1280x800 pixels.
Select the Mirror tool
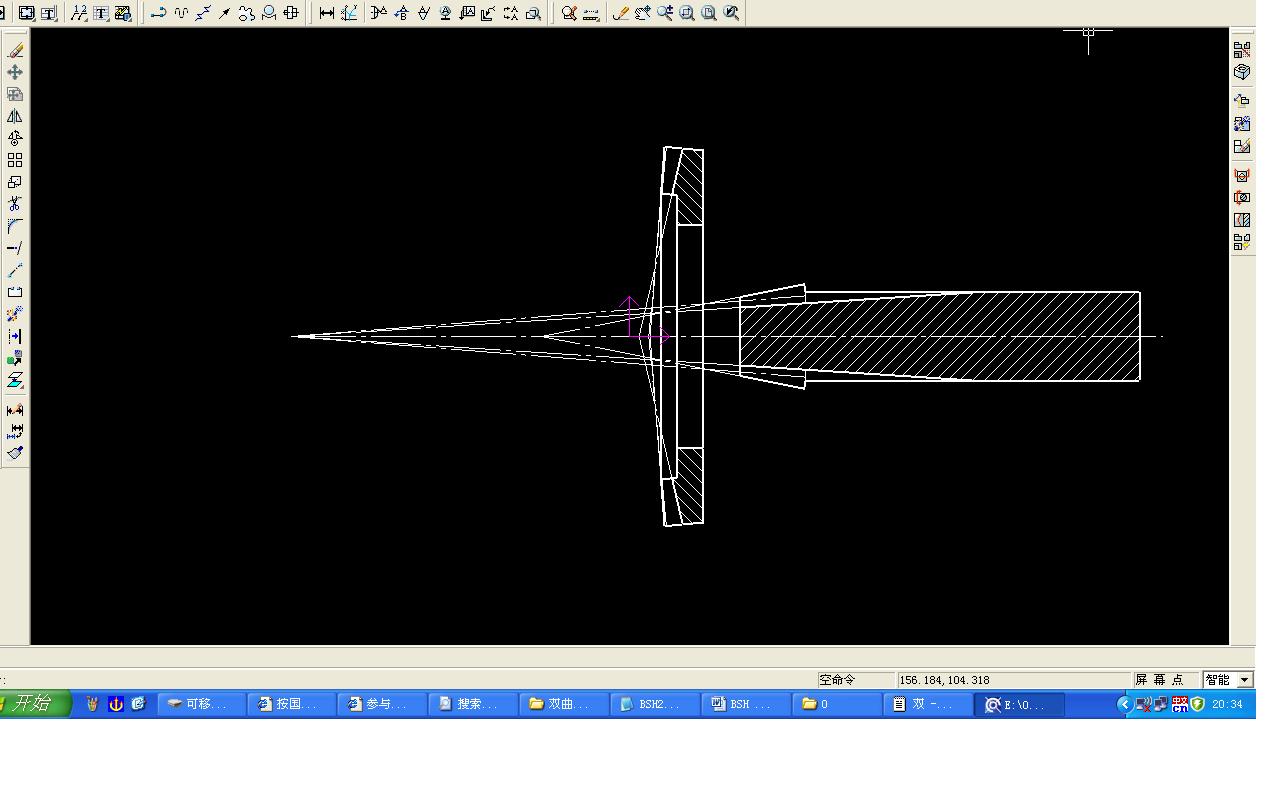tap(15, 116)
